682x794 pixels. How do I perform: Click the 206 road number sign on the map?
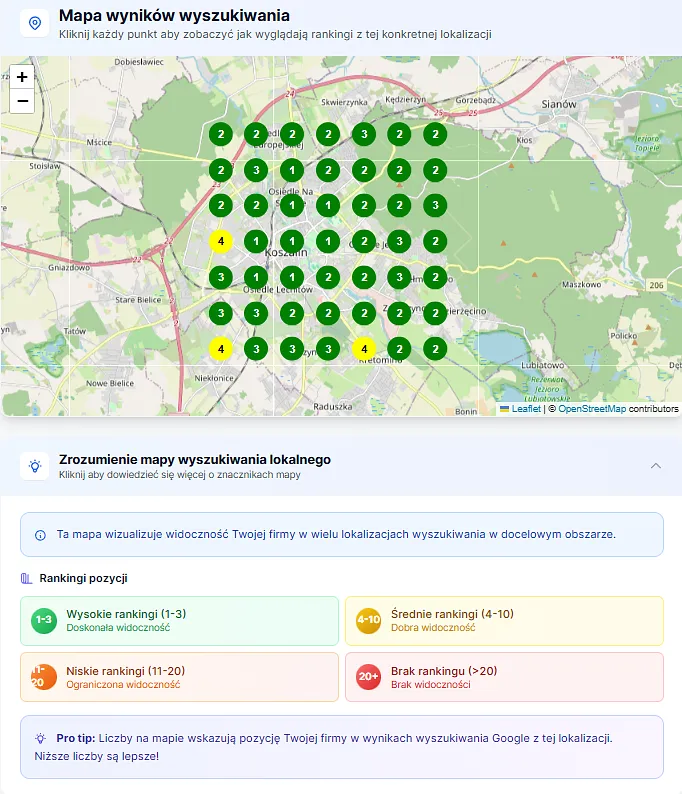coord(656,285)
